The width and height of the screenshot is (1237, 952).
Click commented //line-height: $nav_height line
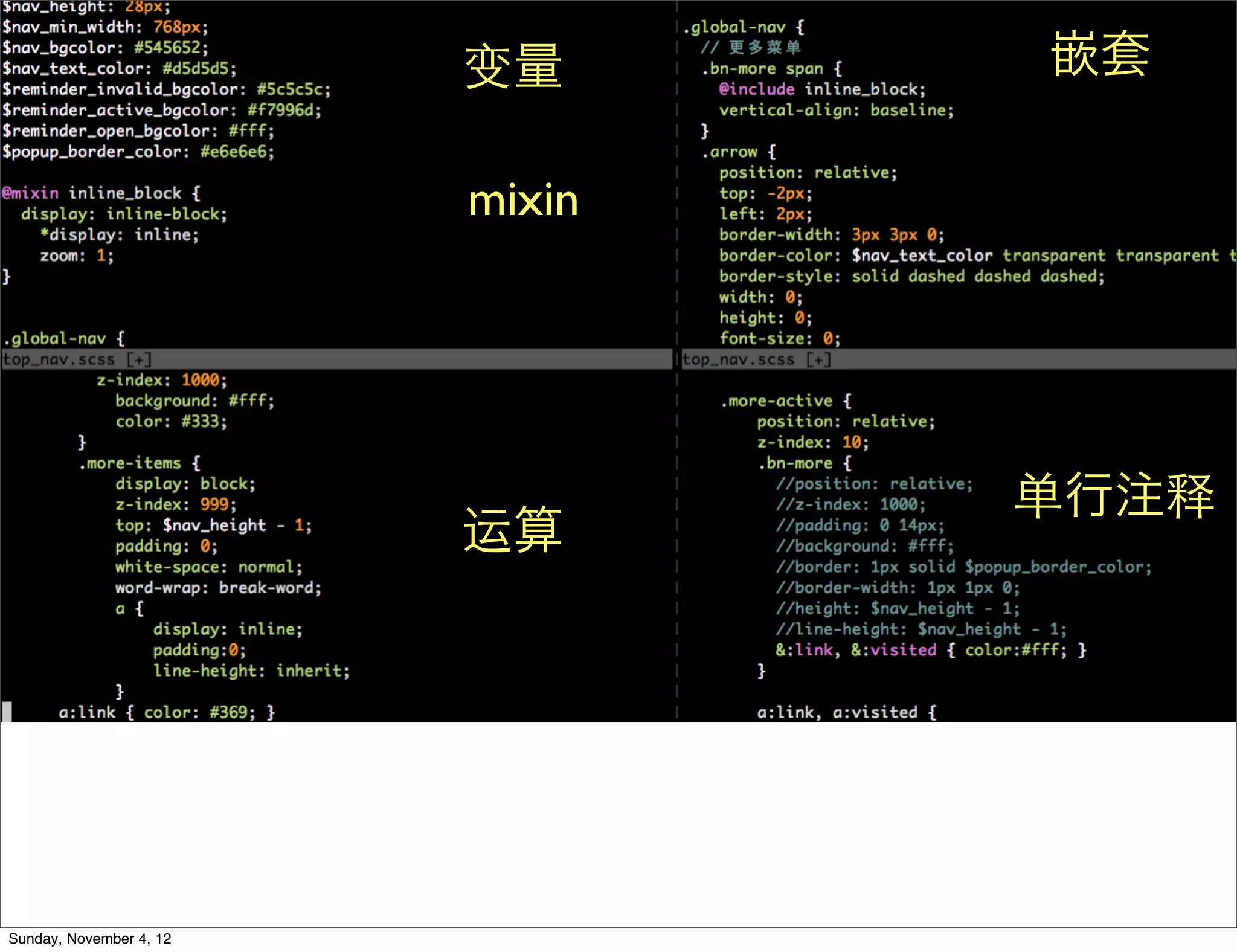click(922, 629)
